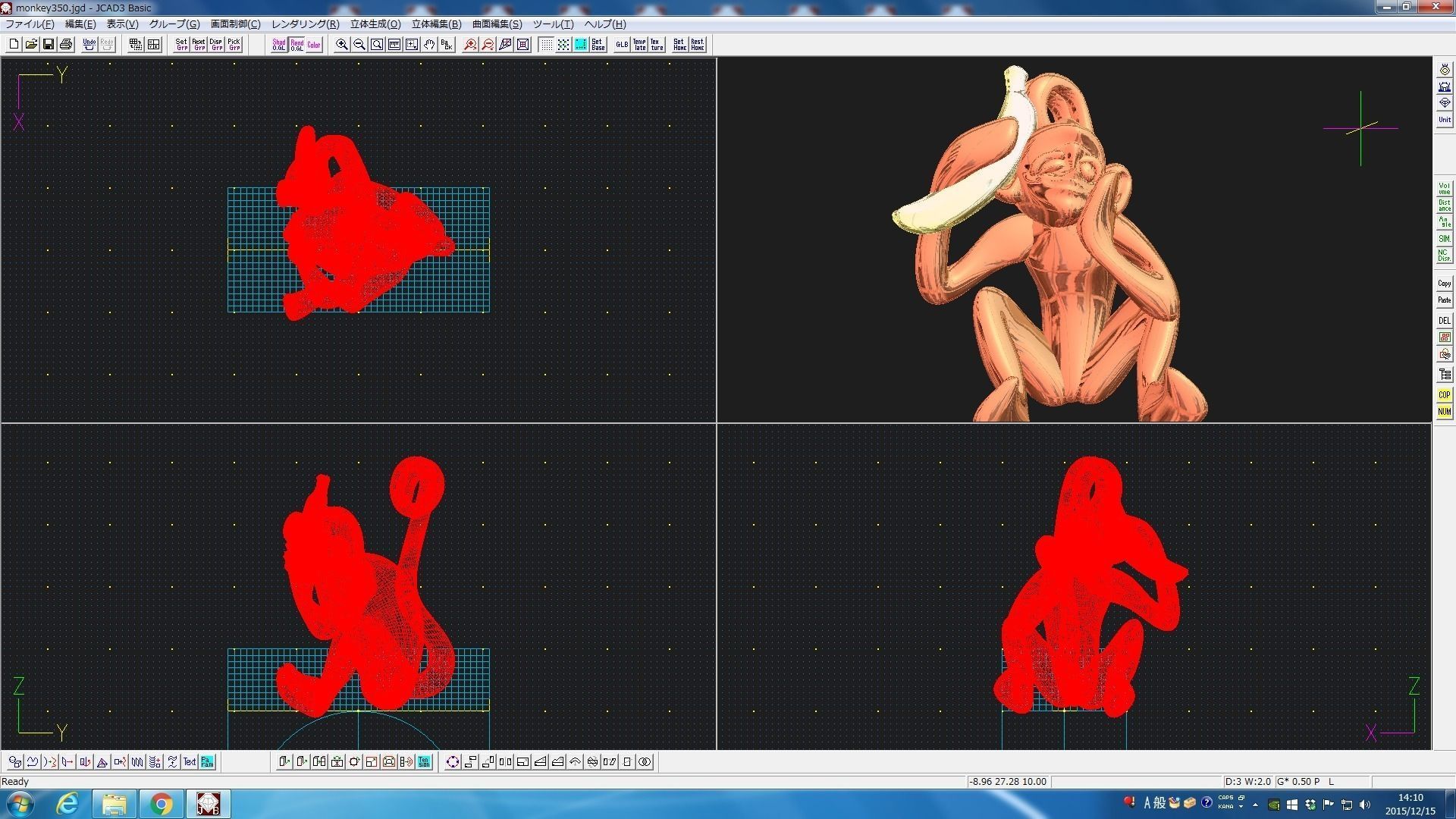1456x819 pixels.
Task: Click the Set Grp toolbar button
Action: pyautogui.click(x=181, y=45)
